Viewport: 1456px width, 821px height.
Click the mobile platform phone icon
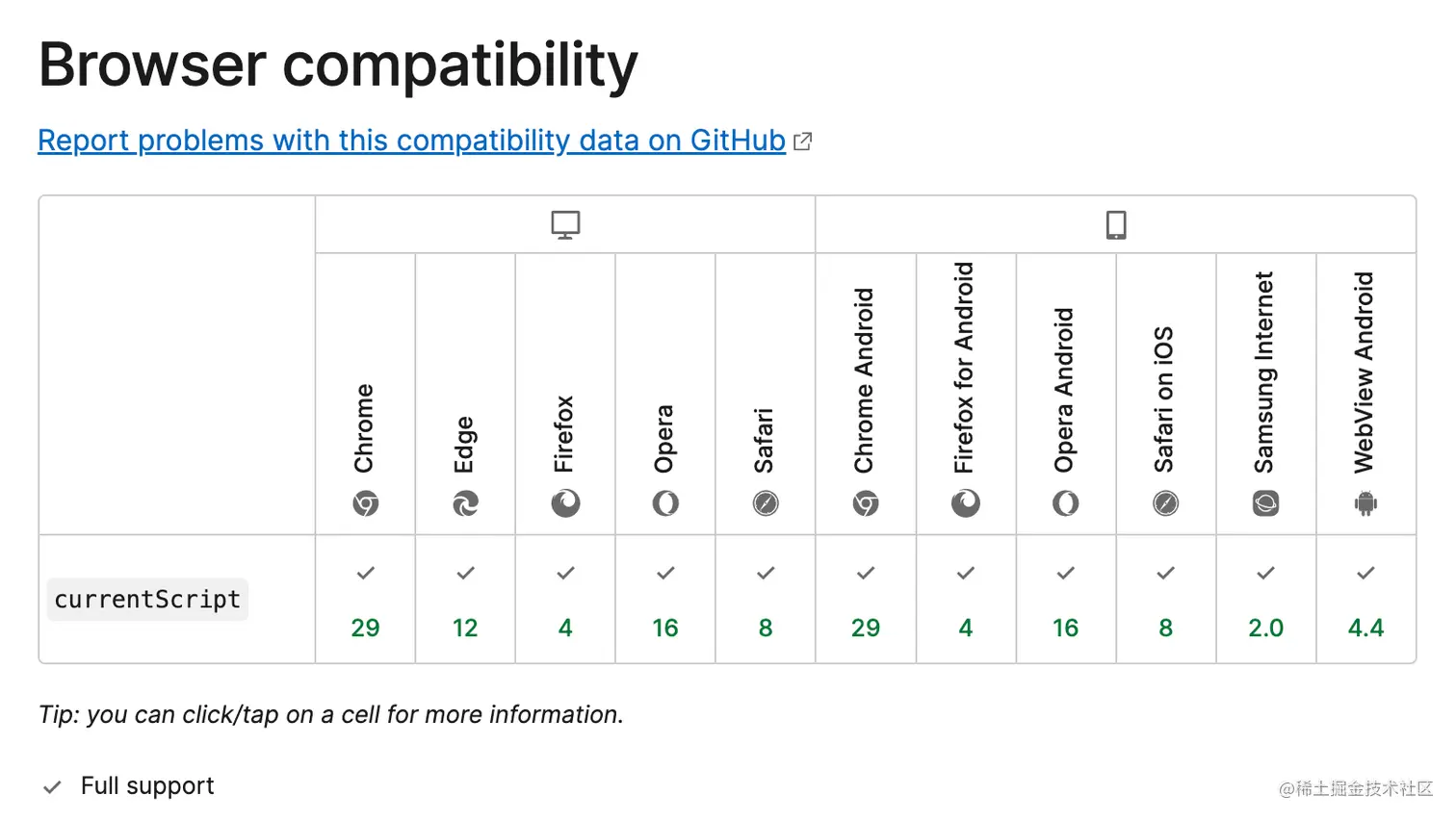(x=1116, y=225)
